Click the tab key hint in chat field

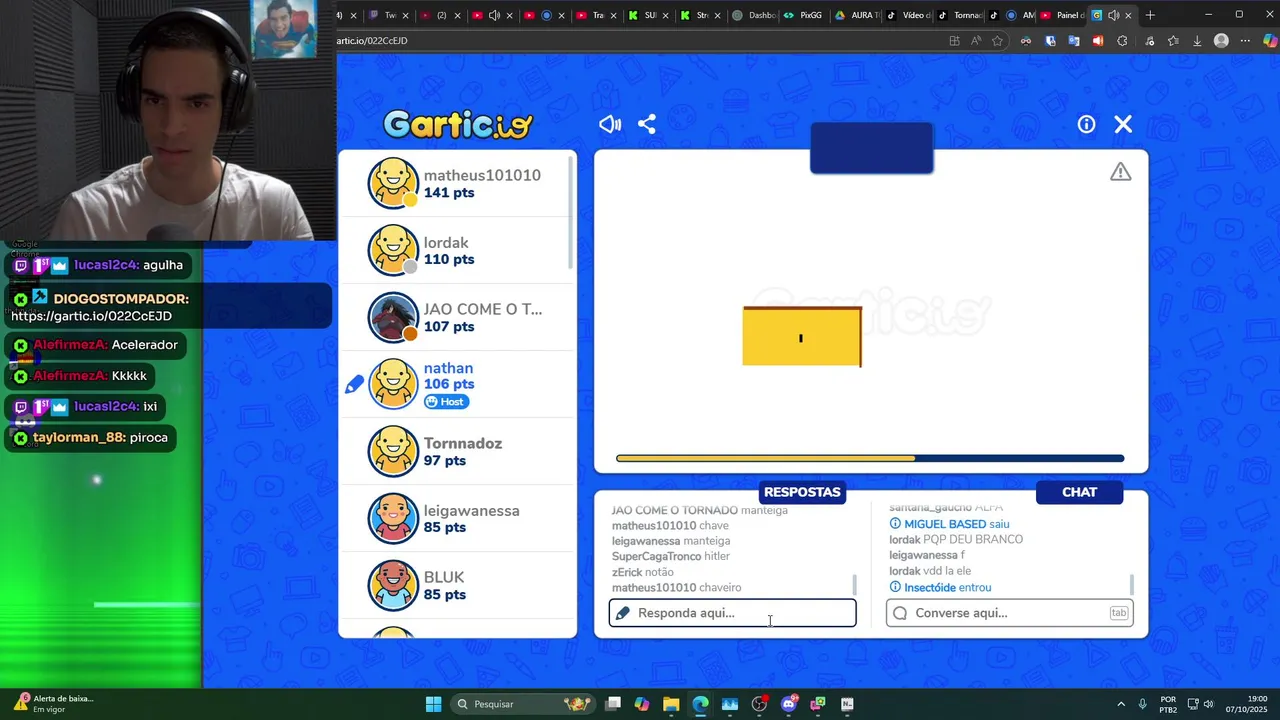pyautogui.click(x=1118, y=613)
